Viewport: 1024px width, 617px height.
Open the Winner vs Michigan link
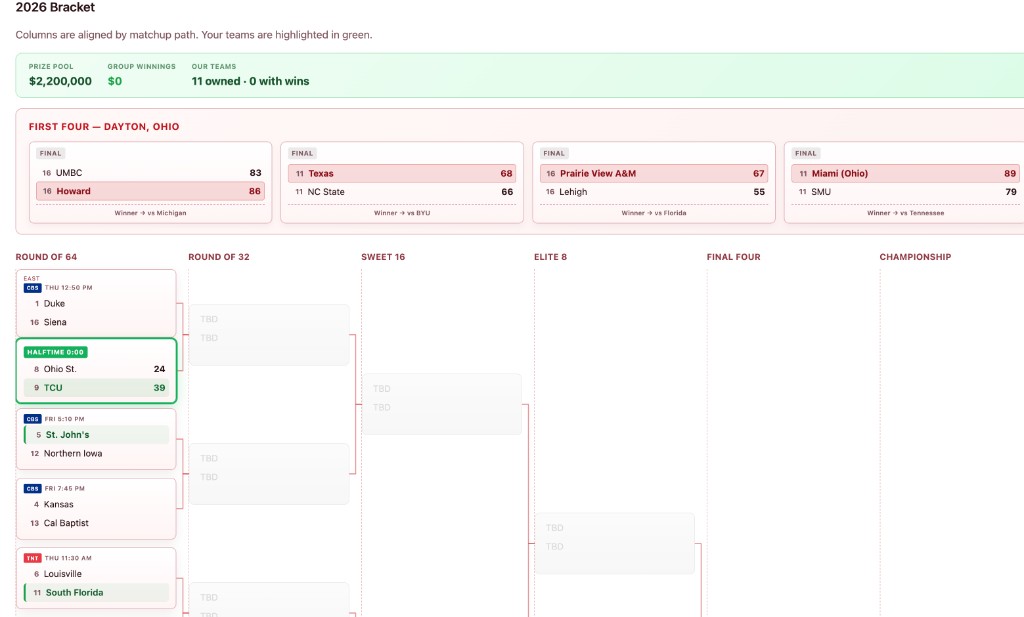coord(150,213)
